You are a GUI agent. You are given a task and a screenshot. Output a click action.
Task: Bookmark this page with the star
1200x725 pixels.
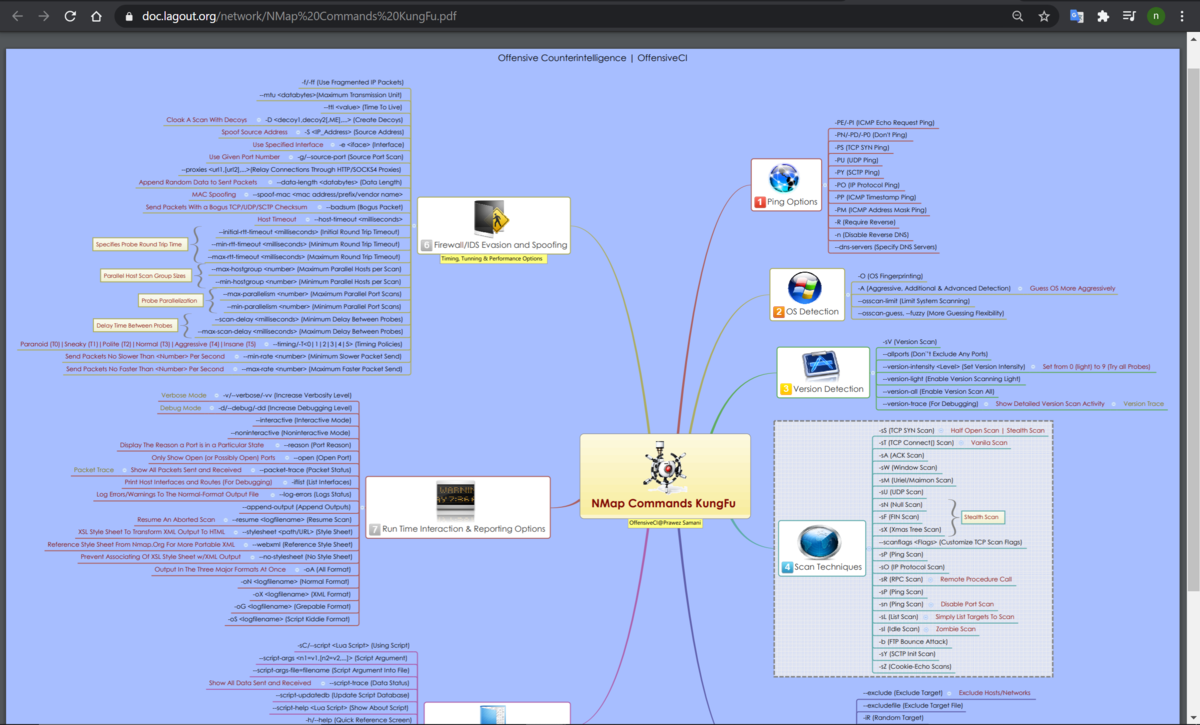pyautogui.click(x=1044, y=16)
